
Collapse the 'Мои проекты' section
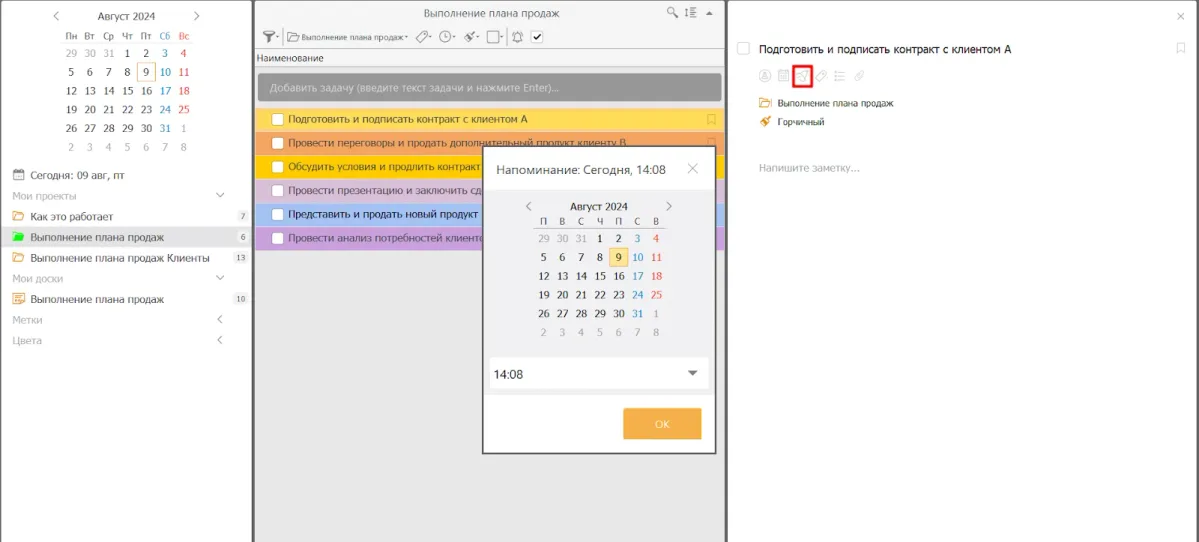click(221, 196)
